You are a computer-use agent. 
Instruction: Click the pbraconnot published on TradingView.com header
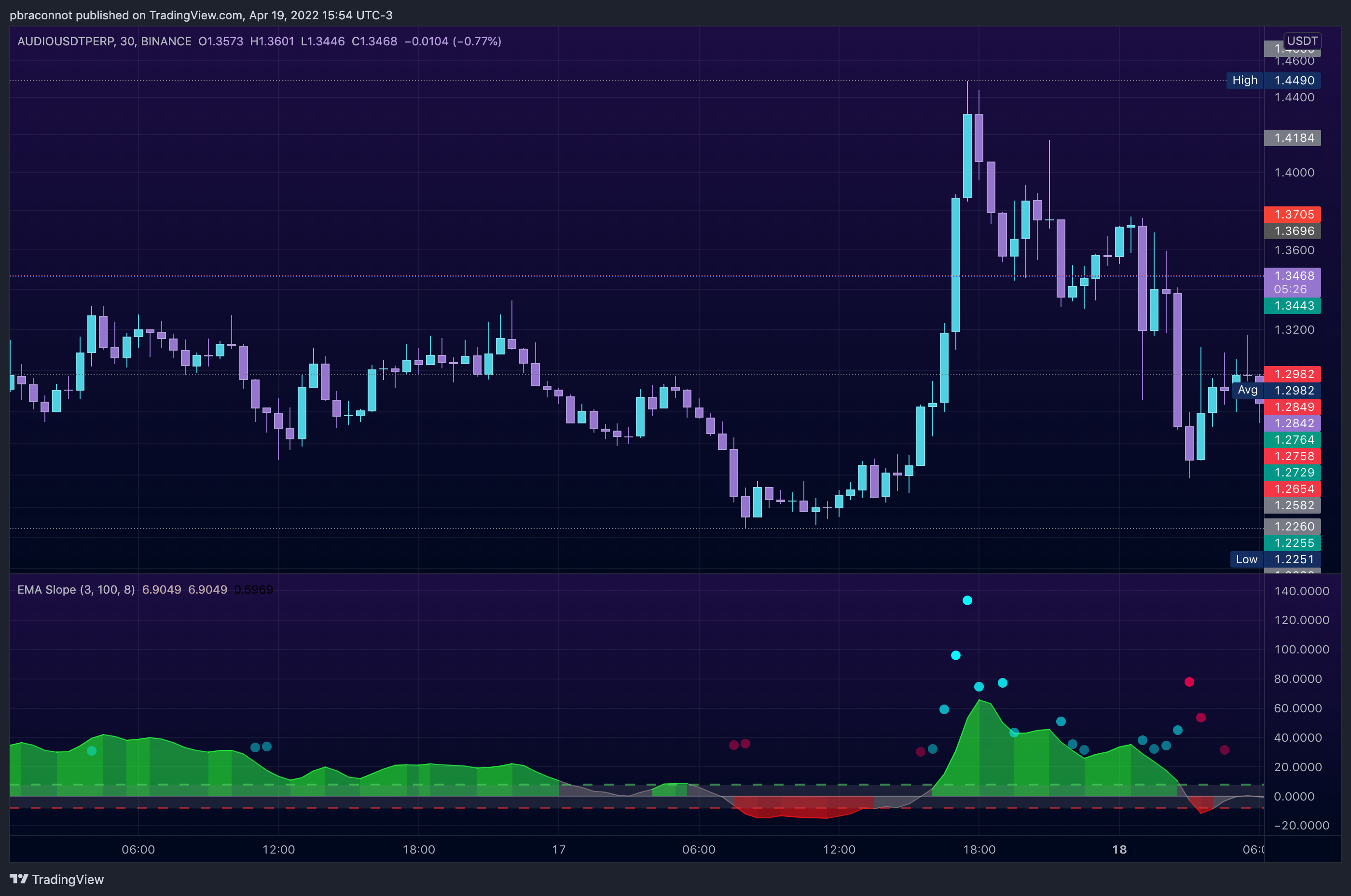click(201, 15)
